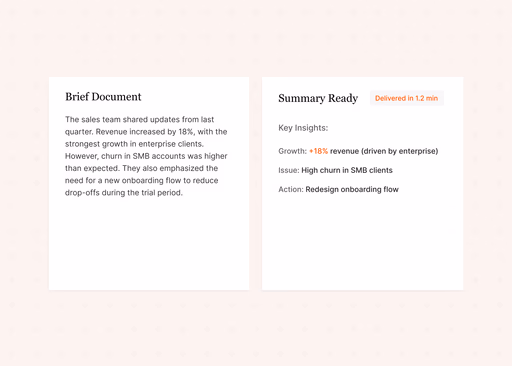Click 'strongest growth in enterprise clients' line
This screenshot has height=366, width=512.
tap(134, 144)
